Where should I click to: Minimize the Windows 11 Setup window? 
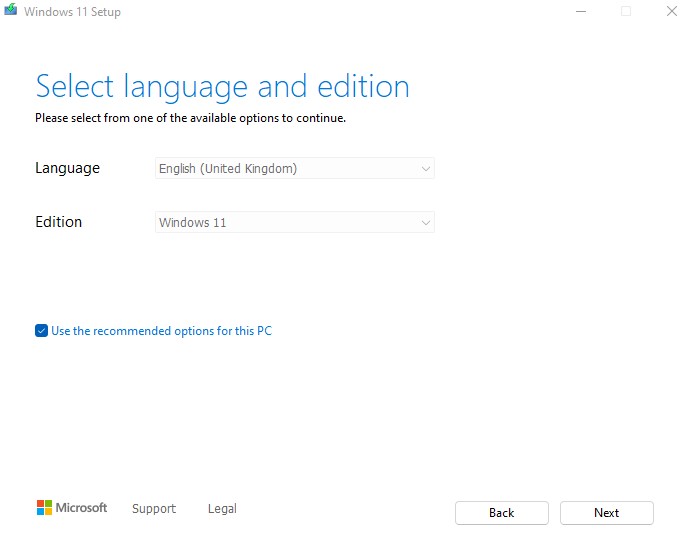(581, 11)
